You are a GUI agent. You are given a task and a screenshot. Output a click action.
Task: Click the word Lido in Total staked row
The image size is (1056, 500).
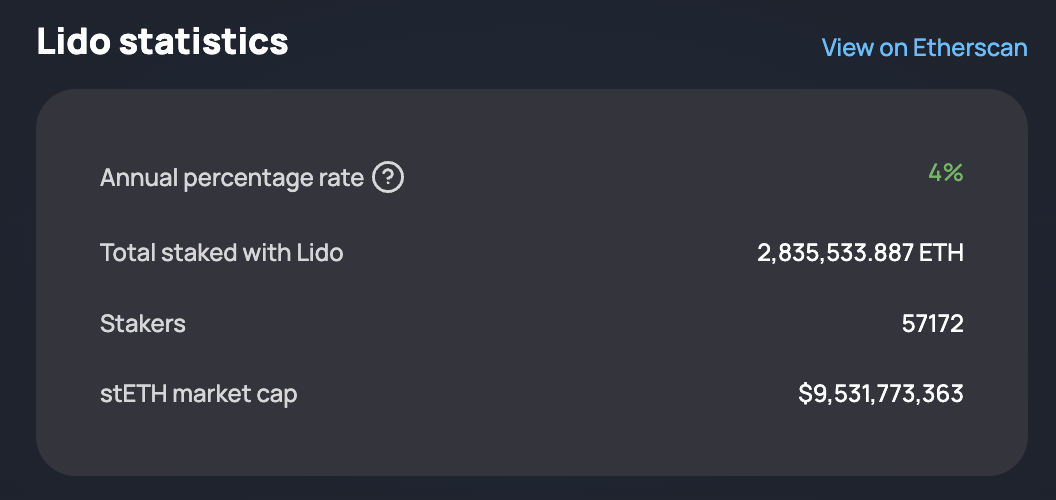pyautogui.click(x=320, y=253)
